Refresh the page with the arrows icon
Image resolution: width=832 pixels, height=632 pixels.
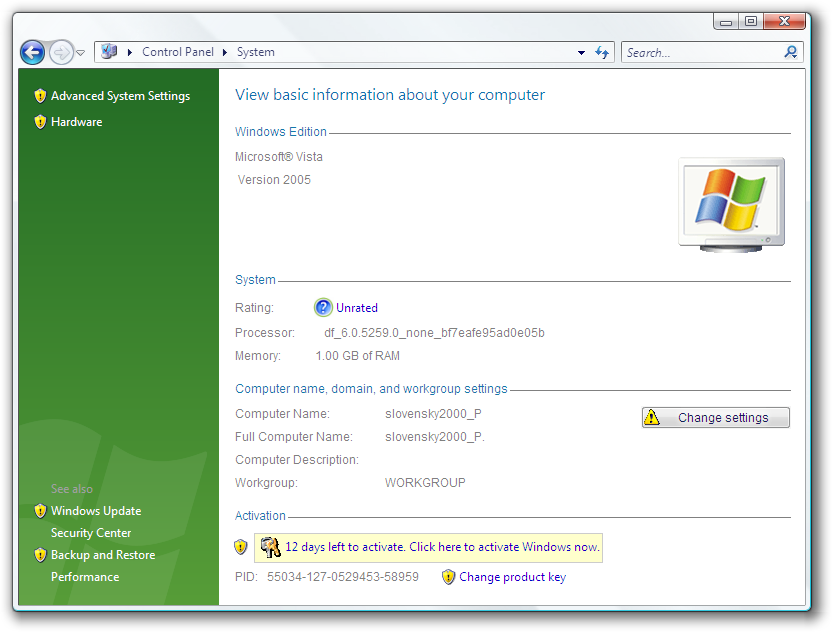tap(602, 52)
